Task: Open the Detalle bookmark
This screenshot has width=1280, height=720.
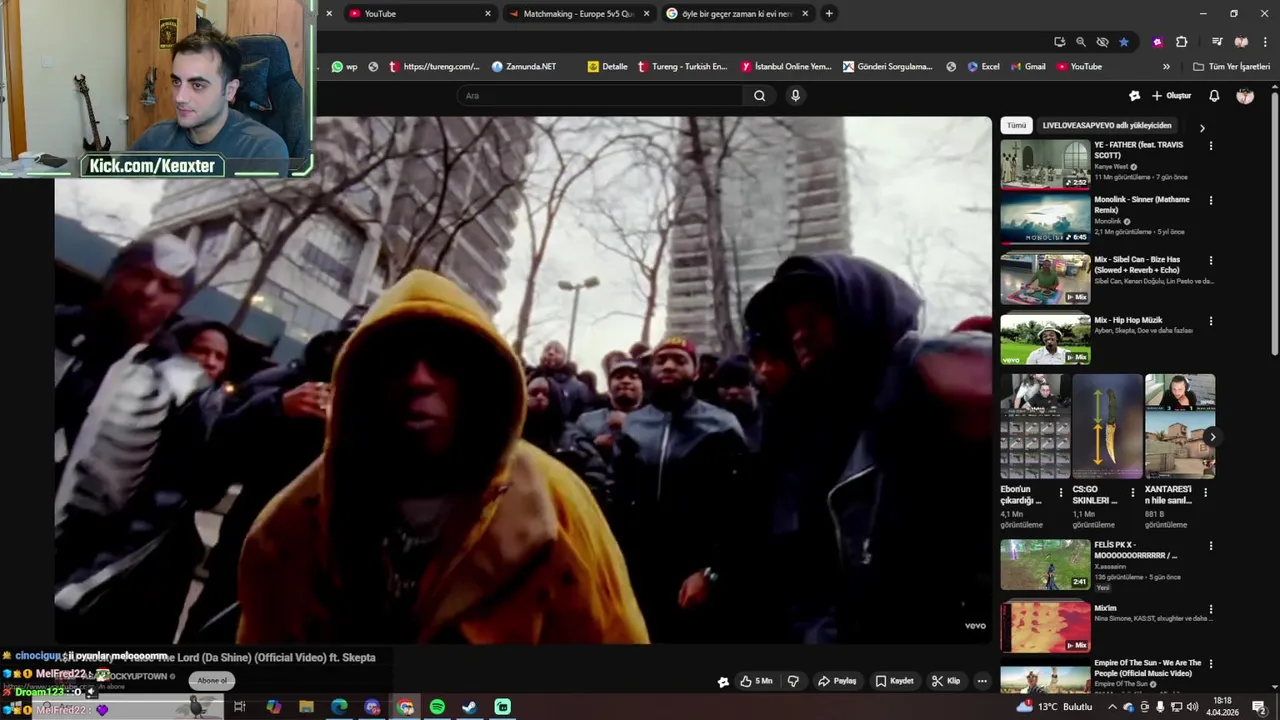Action: 608,67
